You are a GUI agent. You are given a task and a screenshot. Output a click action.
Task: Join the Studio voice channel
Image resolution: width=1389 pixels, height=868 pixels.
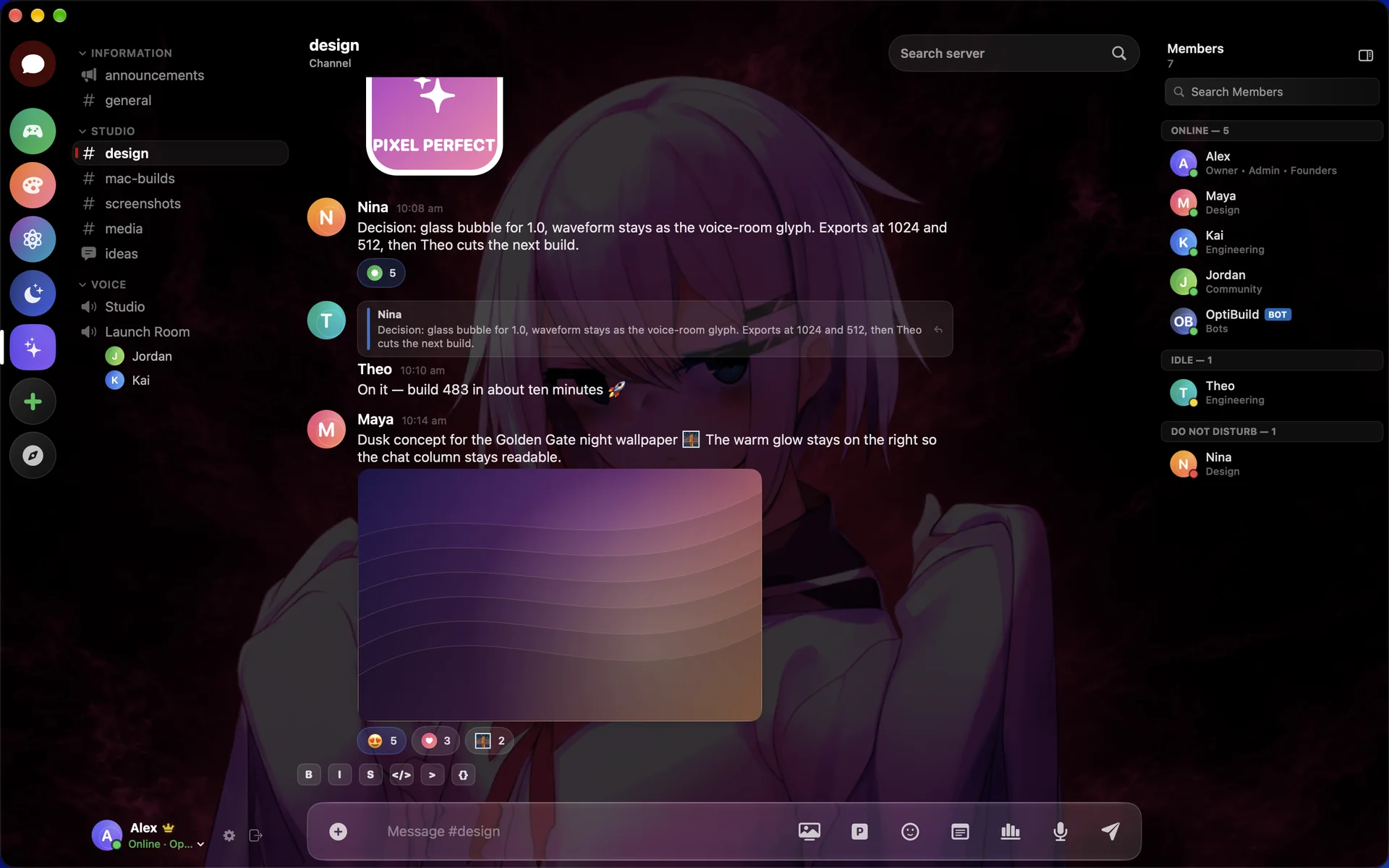(x=180, y=307)
